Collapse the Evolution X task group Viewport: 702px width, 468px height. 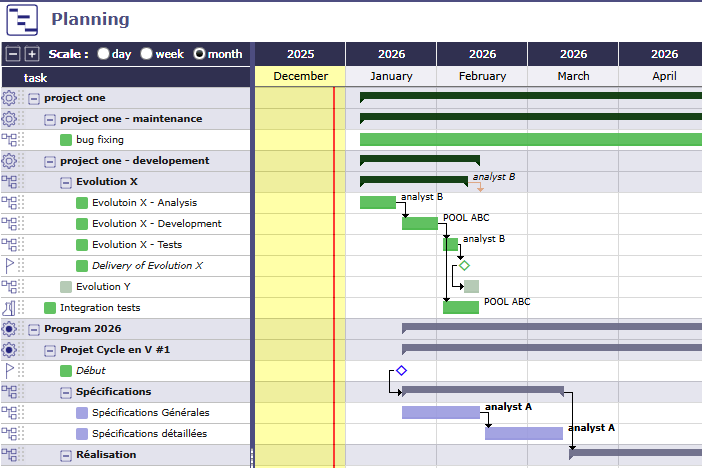(x=66, y=182)
